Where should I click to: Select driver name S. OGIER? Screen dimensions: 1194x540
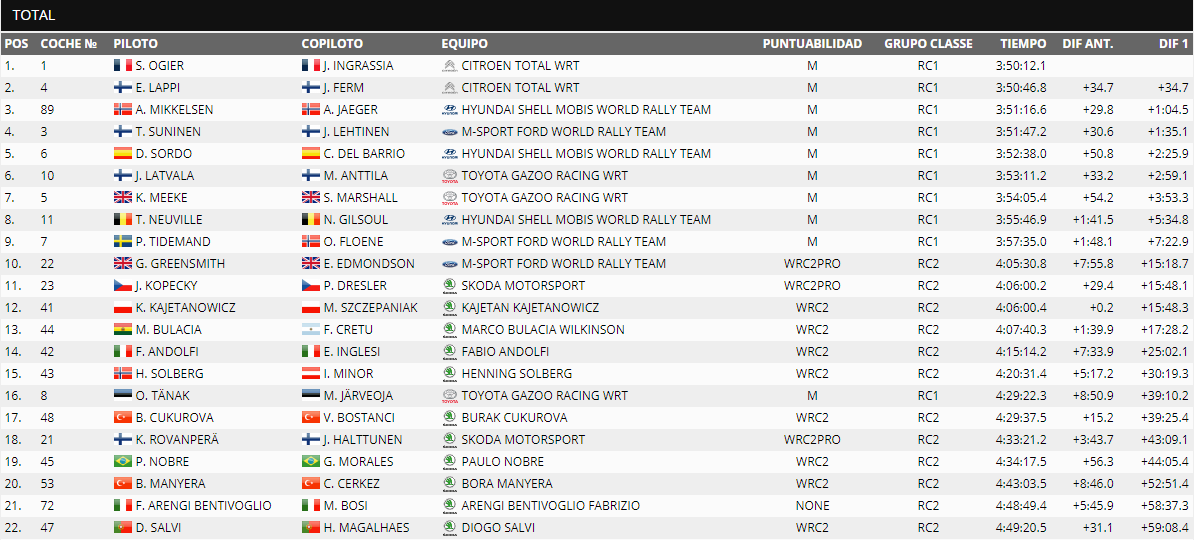(161, 66)
